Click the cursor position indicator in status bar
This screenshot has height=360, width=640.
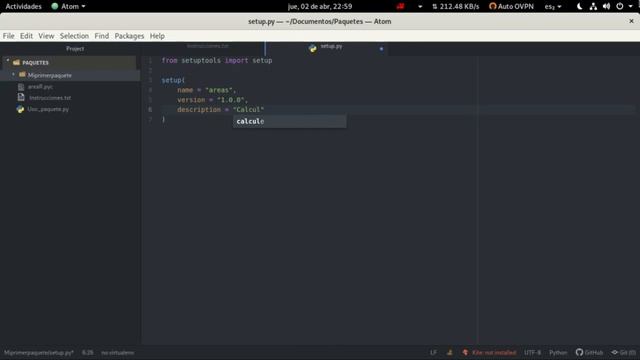(87, 353)
